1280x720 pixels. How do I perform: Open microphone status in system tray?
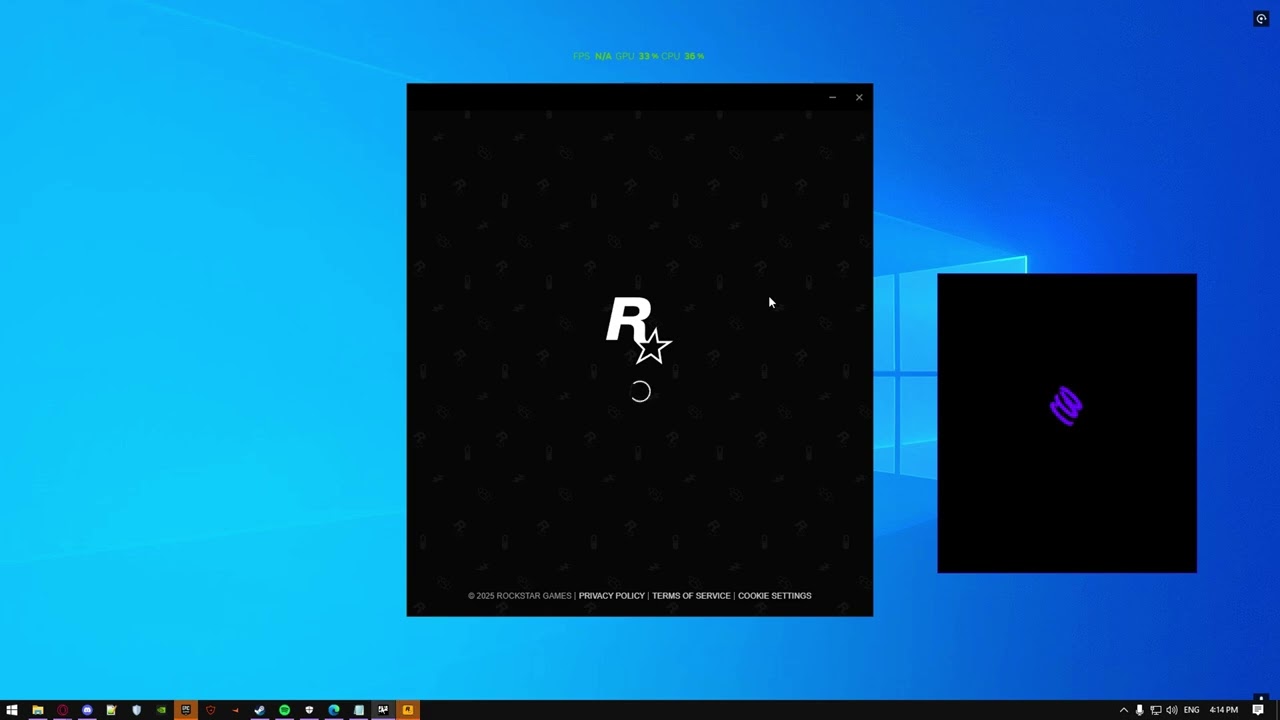point(1139,710)
